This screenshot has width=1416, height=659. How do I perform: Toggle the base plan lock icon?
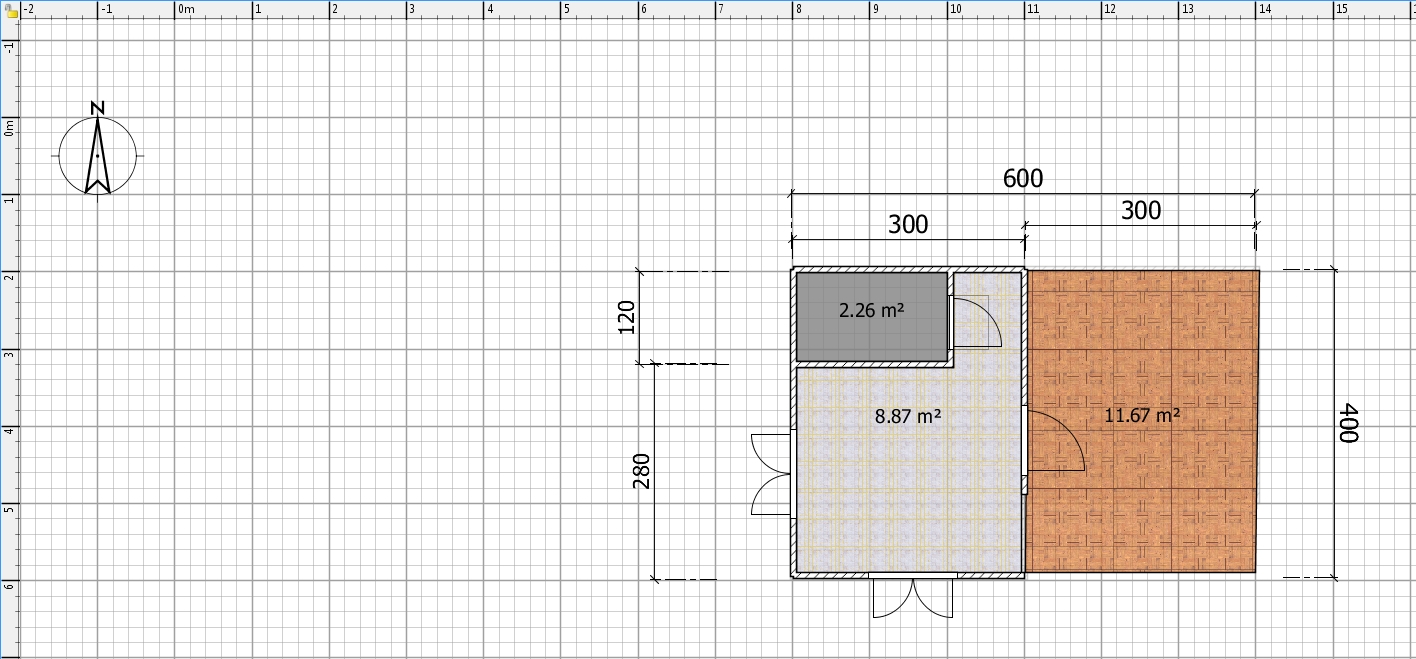(x=9, y=9)
